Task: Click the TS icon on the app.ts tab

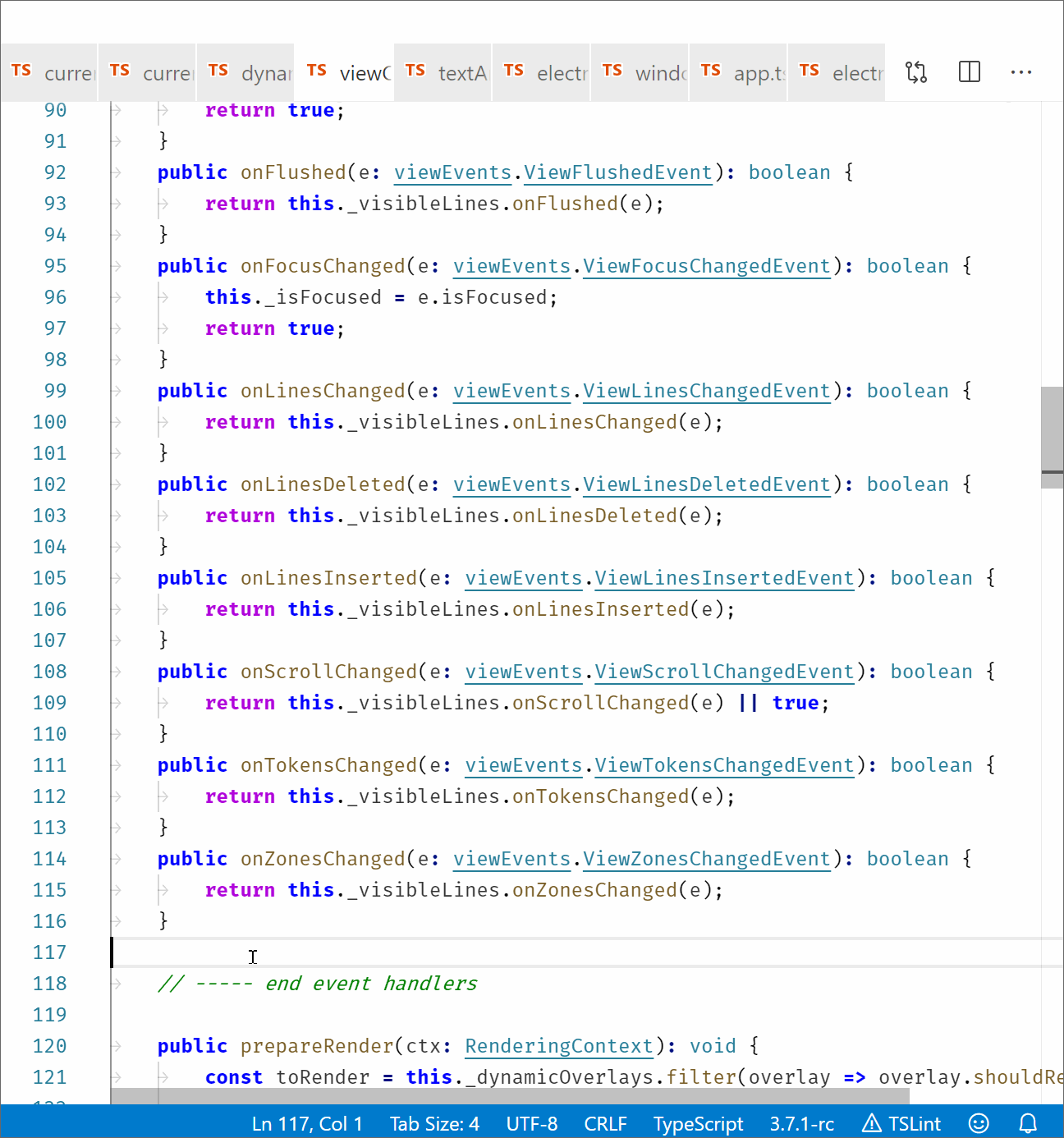Action: pos(710,71)
